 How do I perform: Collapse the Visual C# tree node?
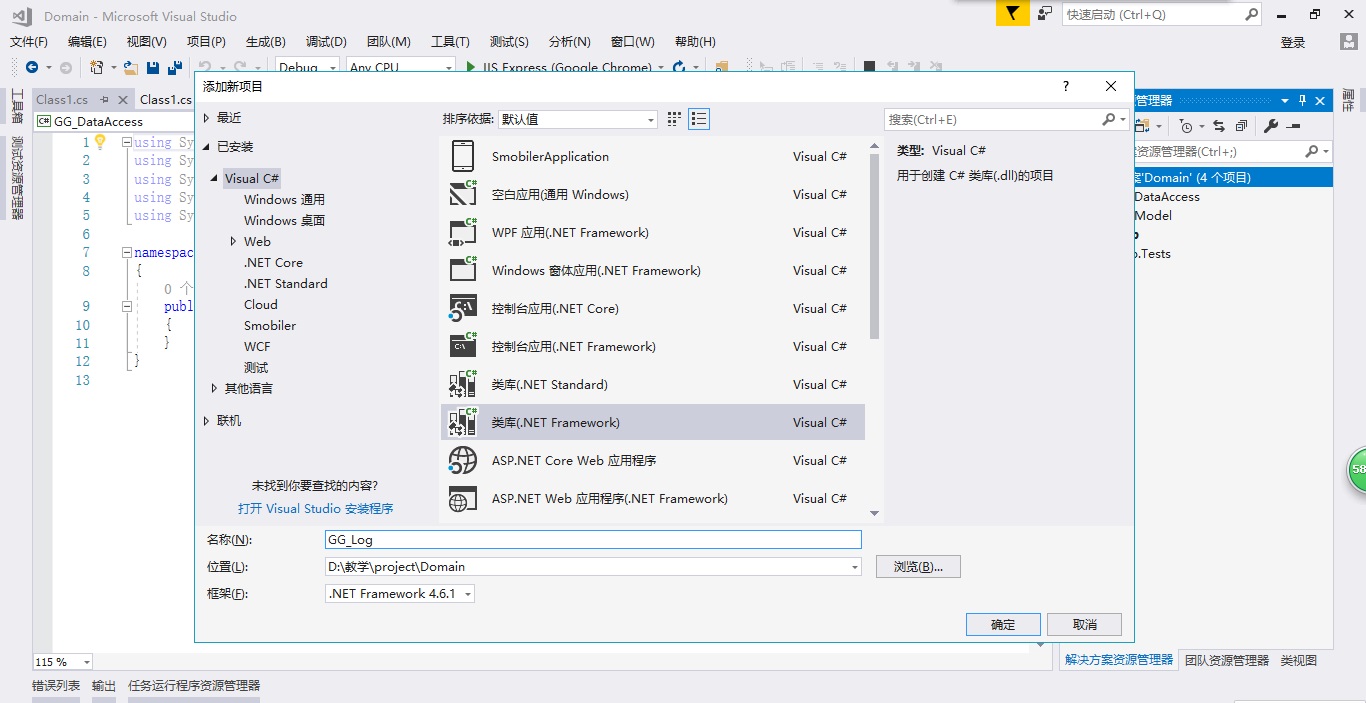(215, 179)
